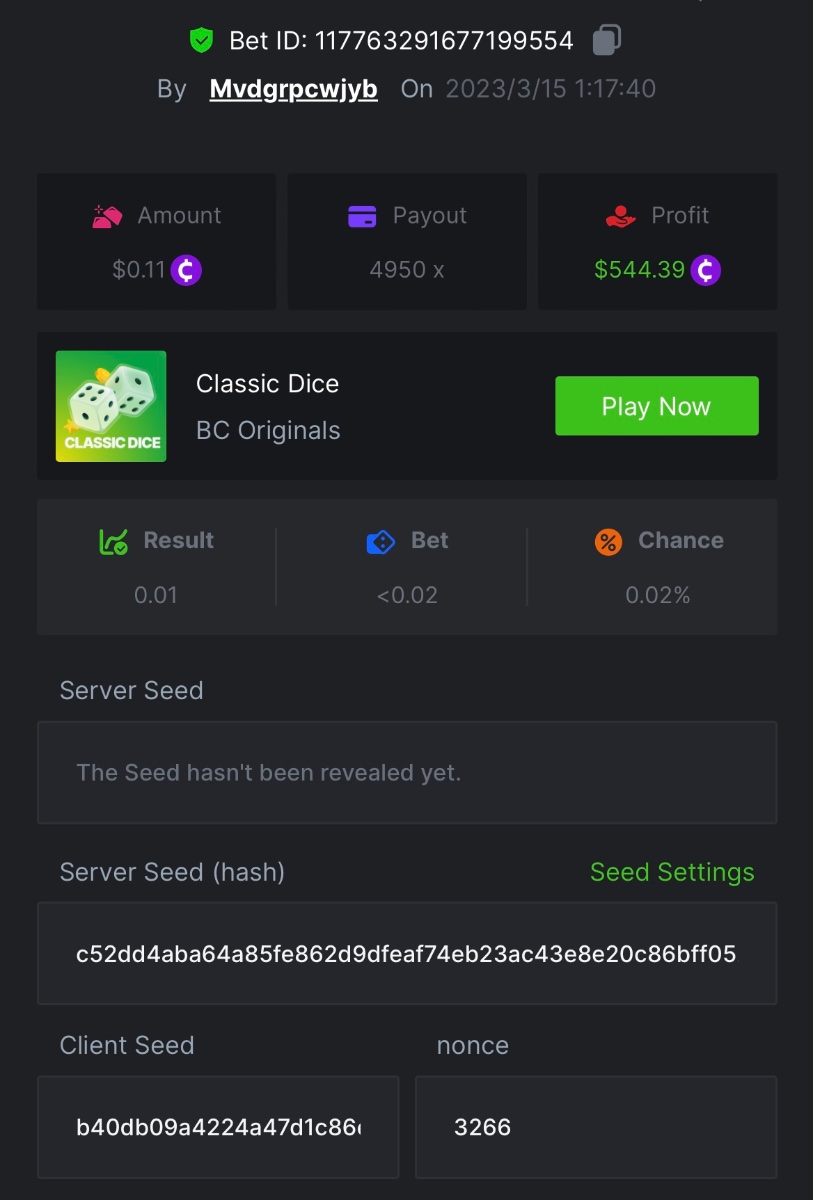Copy the Bet ID with the copy icon

pos(606,40)
